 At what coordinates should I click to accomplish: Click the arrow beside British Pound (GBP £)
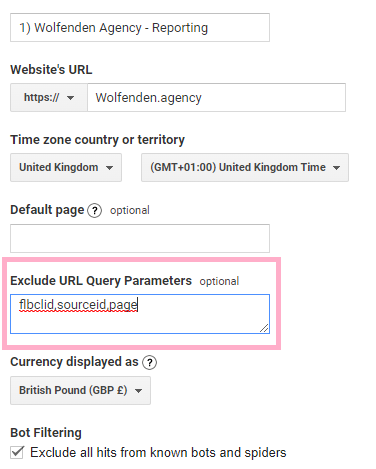click(x=138, y=391)
